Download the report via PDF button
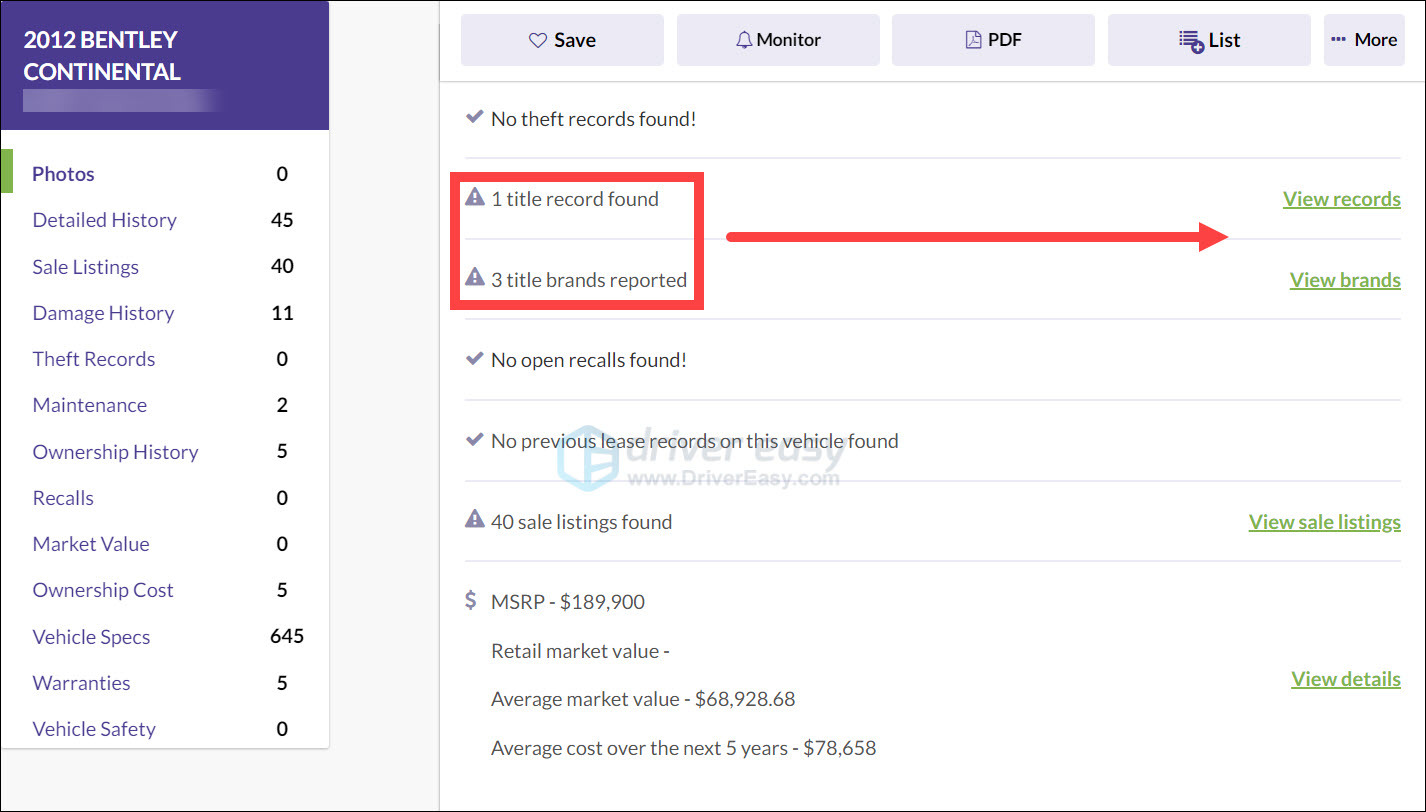Image resolution: width=1426 pixels, height=812 pixels. [x=993, y=40]
